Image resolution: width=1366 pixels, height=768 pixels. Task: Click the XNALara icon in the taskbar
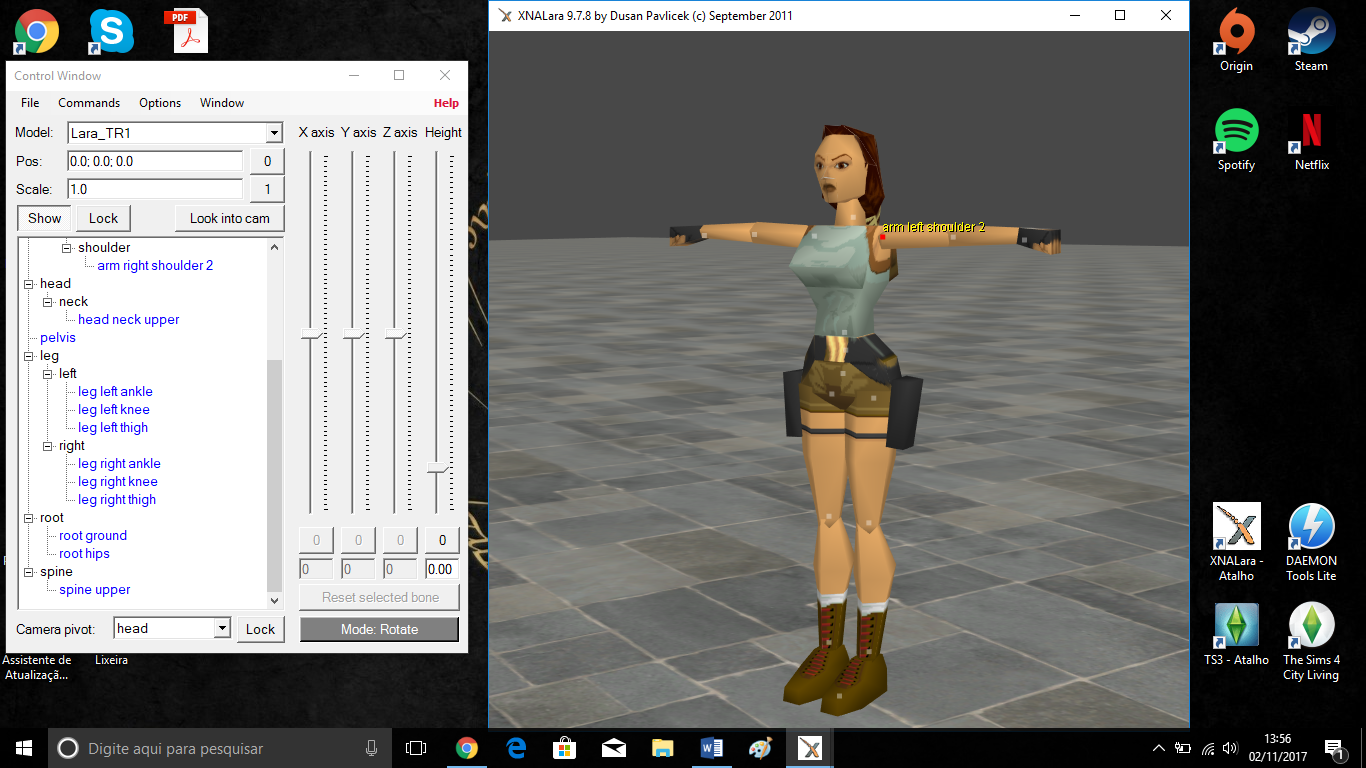pos(808,747)
